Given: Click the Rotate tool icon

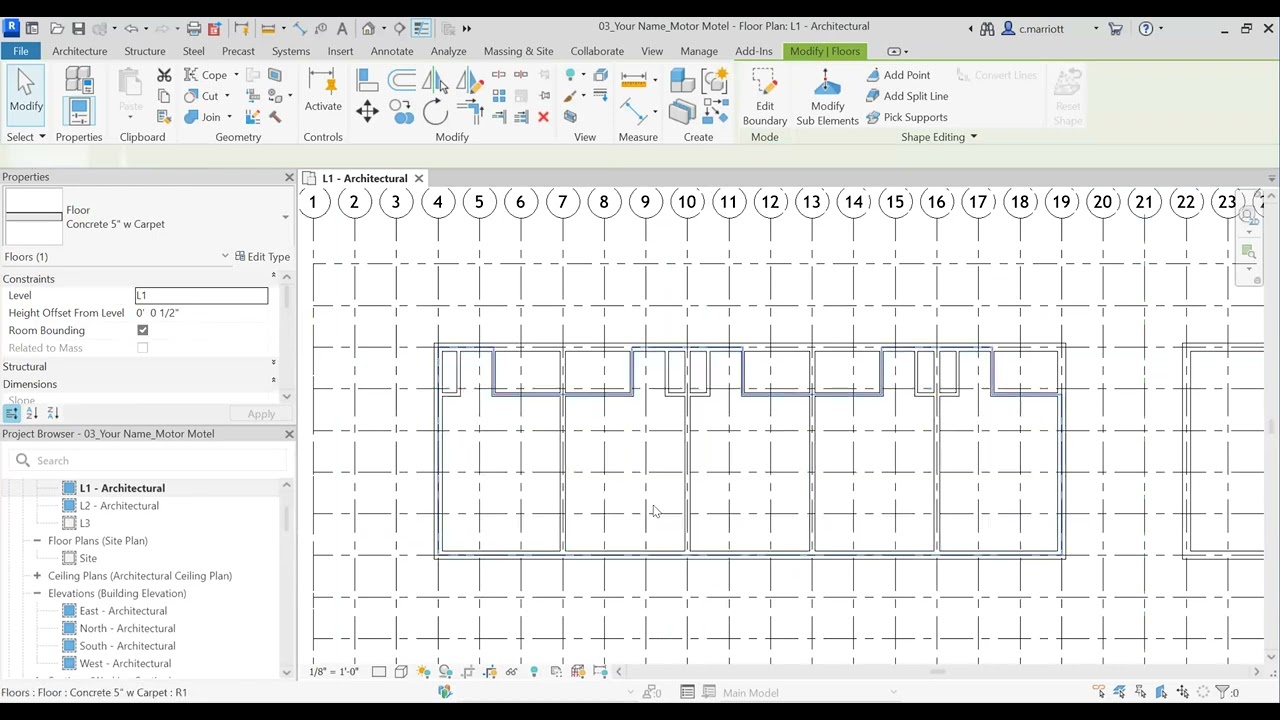Looking at the screenshot, I should pyautogui.click(x=435, y=113).
